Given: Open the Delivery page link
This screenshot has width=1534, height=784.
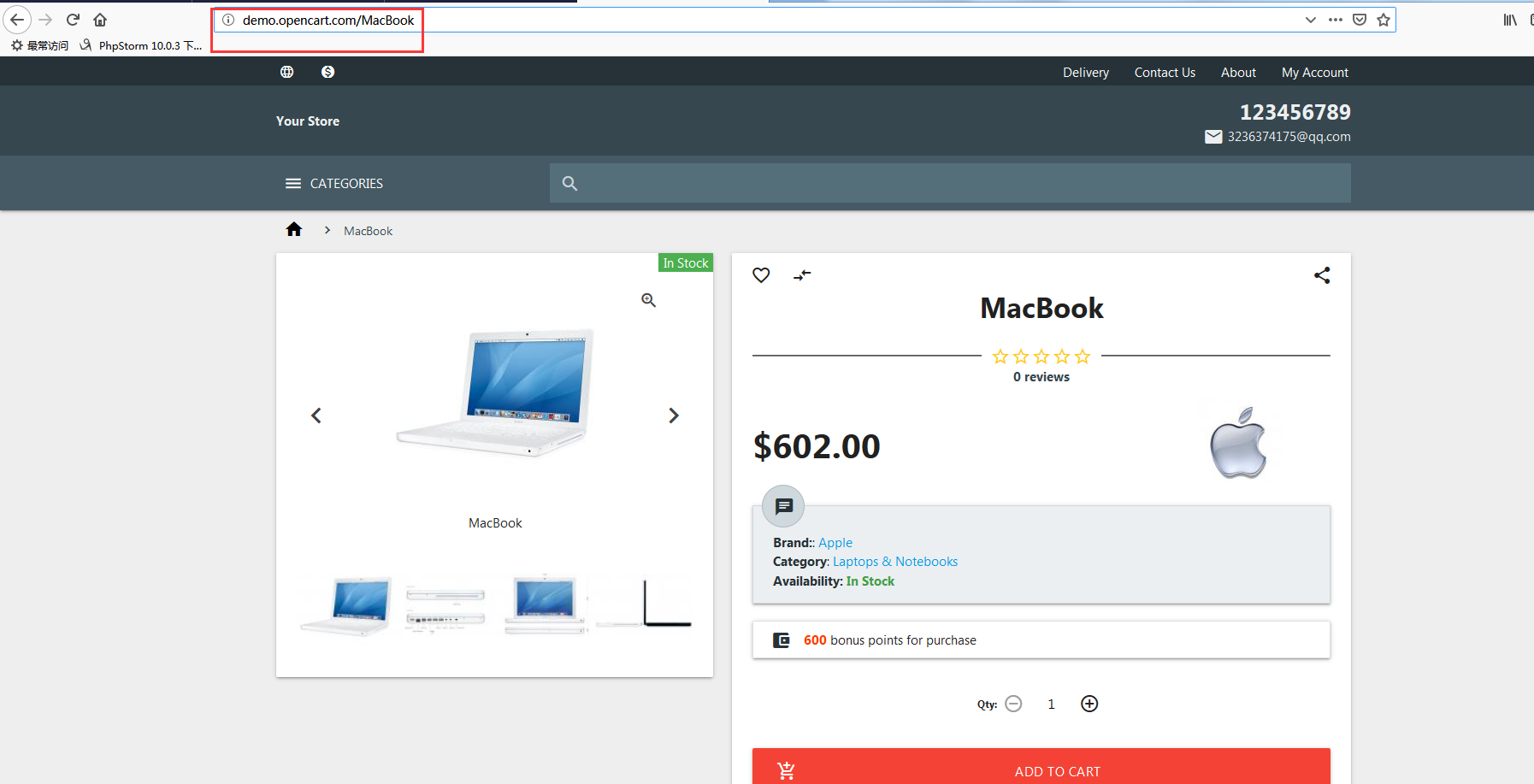Looking at the screenshot, I should 1086,73.
